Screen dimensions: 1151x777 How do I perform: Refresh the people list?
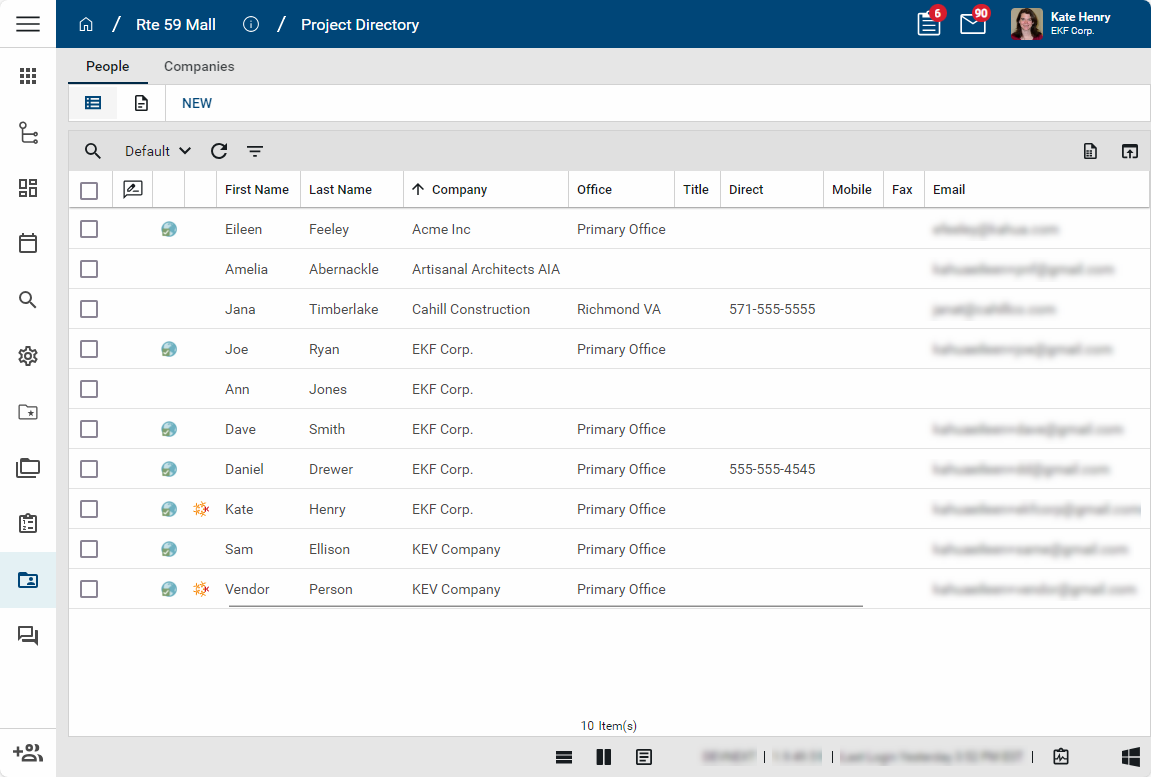[219, 151]
